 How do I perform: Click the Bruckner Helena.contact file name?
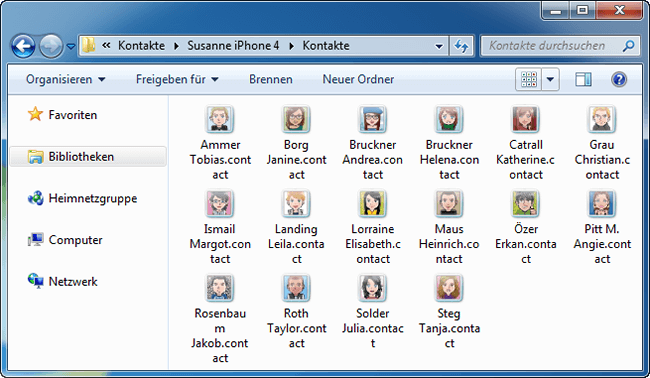pyautogui.click(x=449, y=160)
